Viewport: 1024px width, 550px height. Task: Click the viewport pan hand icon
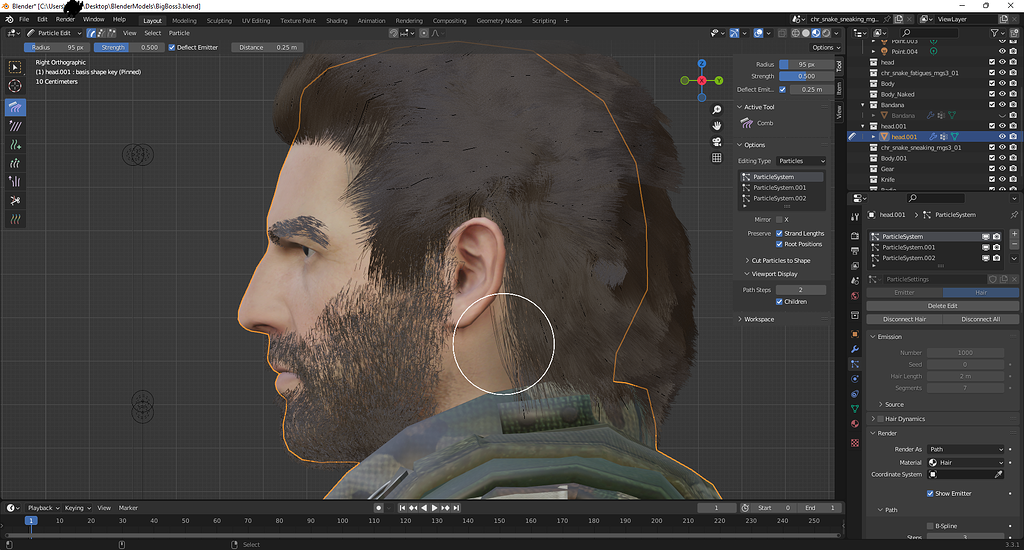pyautogui.click(x=716, y=125)
